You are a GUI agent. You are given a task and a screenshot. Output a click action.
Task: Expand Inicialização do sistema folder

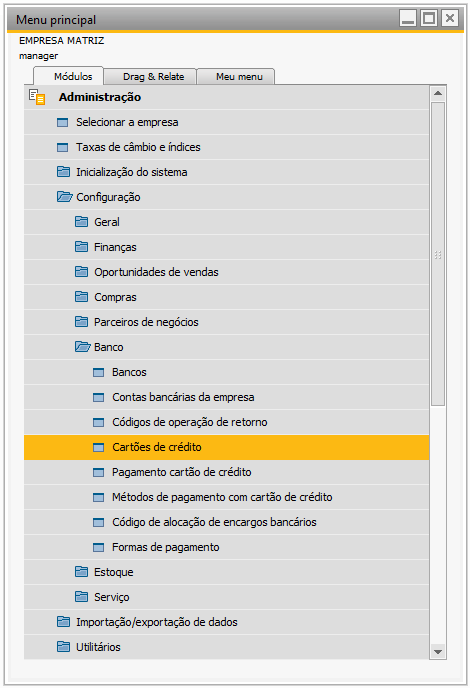(x=63, y=172)
